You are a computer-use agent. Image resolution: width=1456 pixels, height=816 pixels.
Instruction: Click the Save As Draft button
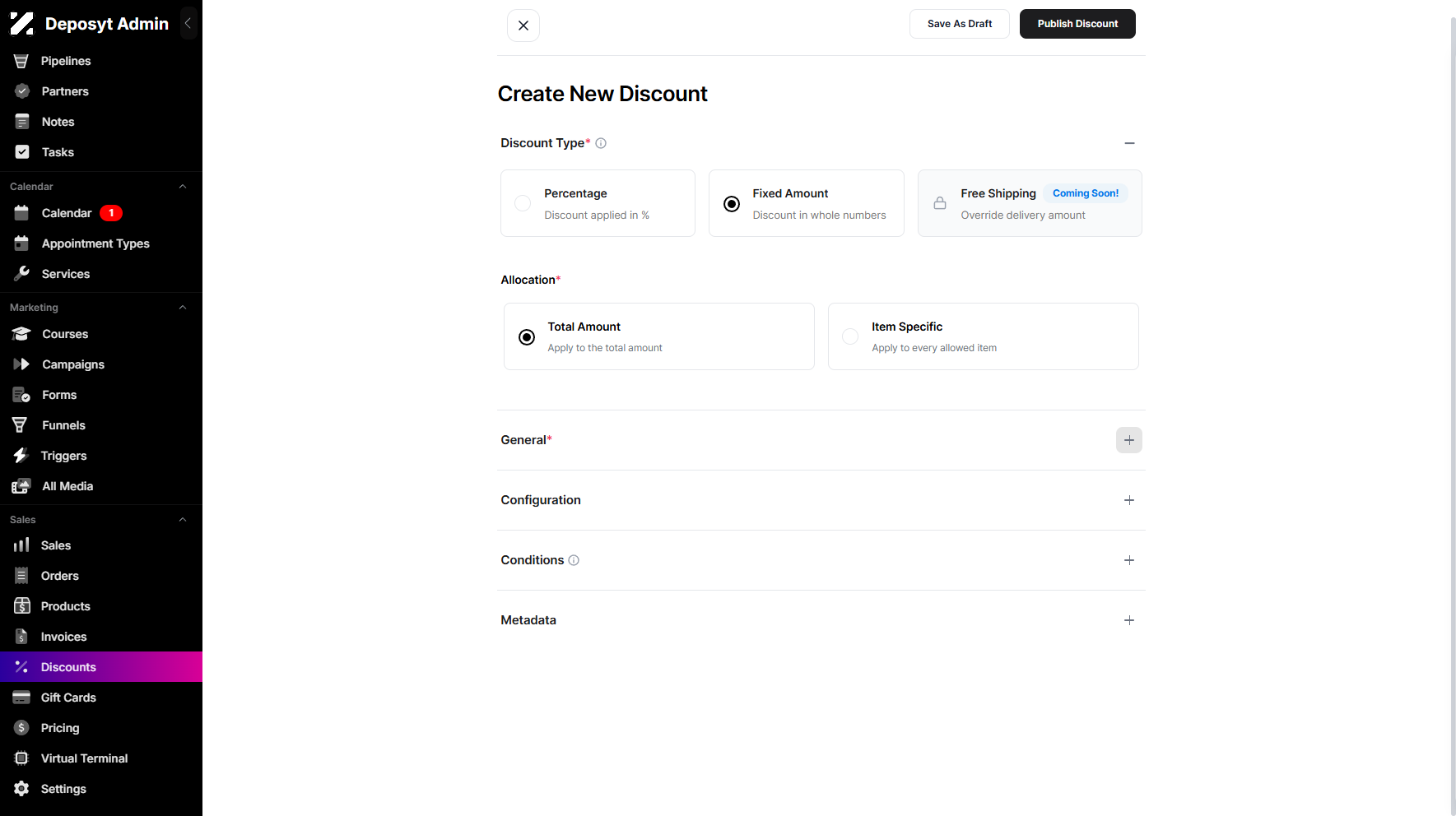(960, 24)
